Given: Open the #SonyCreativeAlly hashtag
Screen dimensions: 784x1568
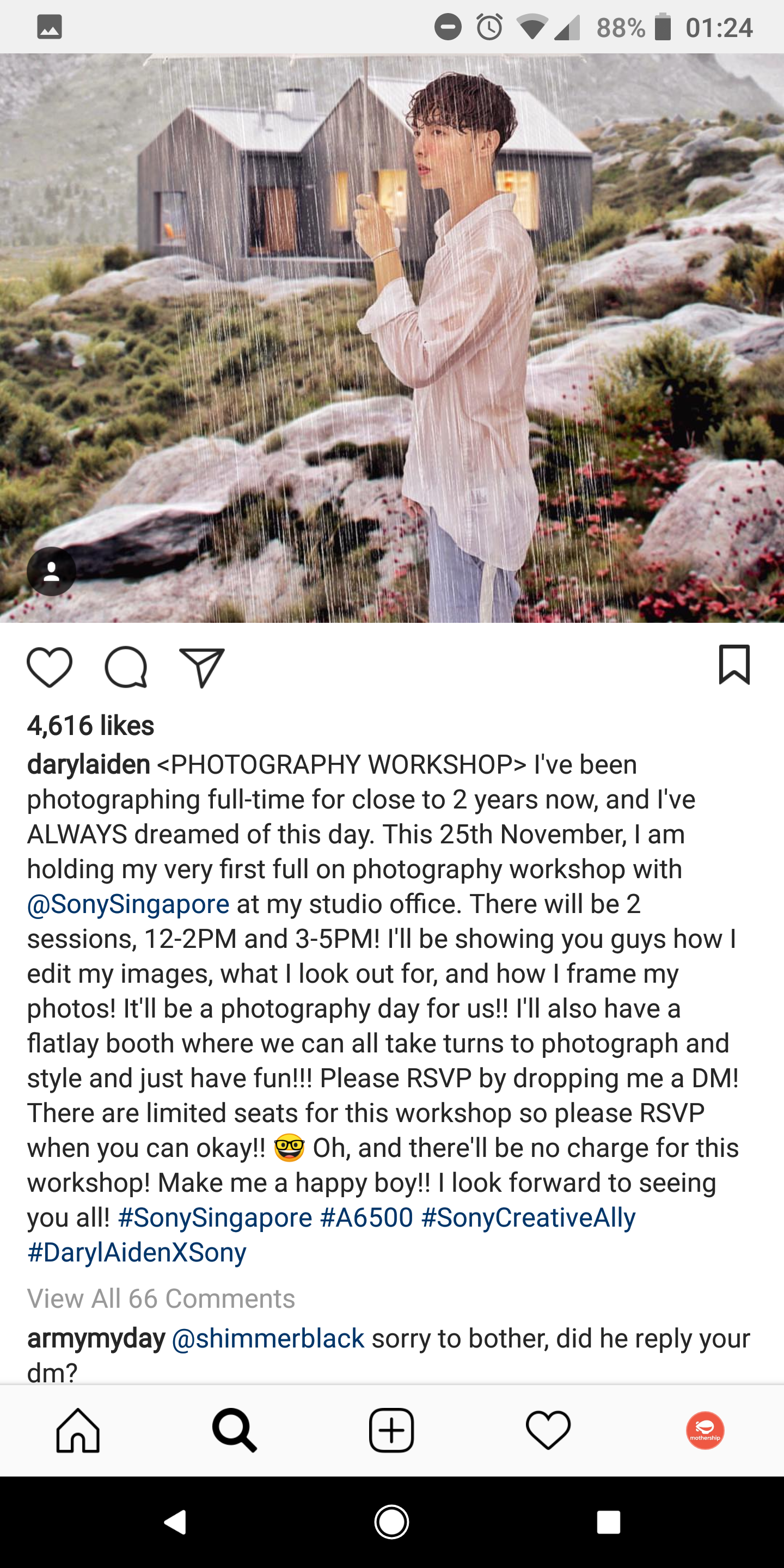Looking at the screenshot, I should (x=528, y=1217).
